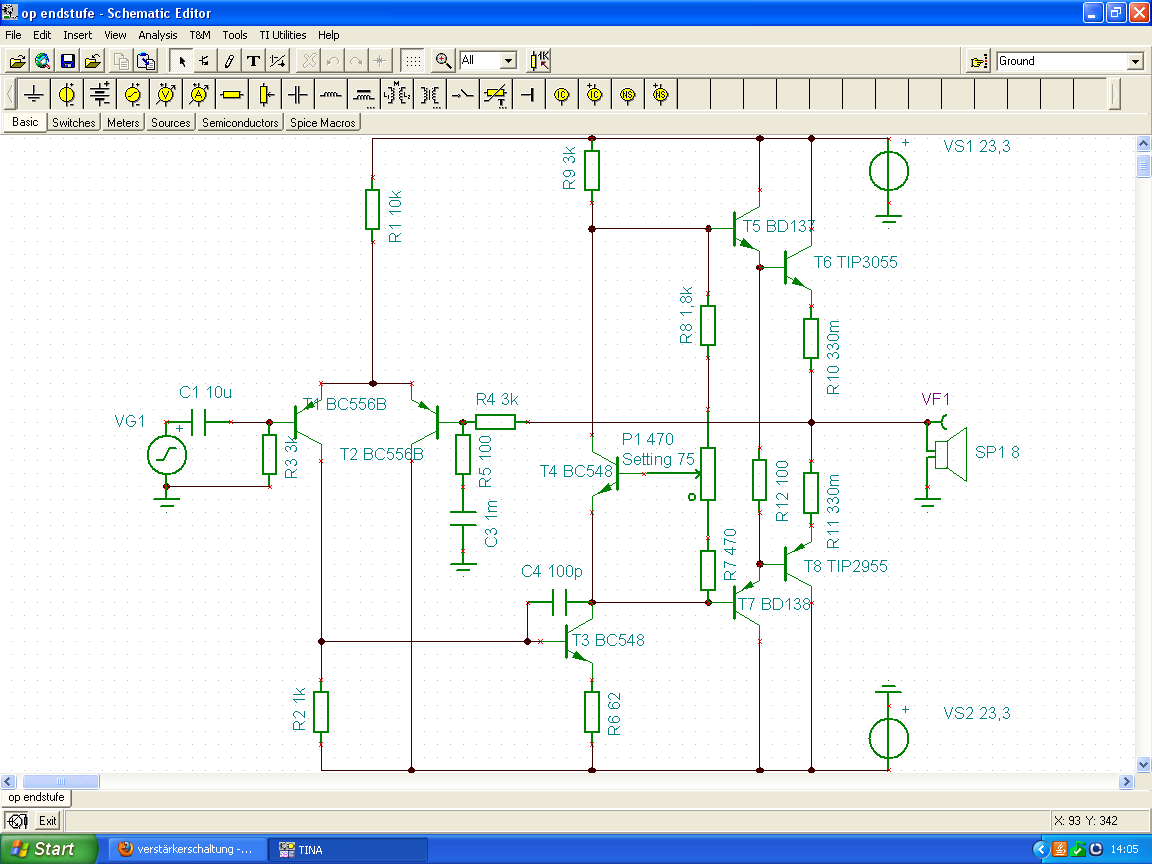The width and height of the screenshot is (1152, 864).
Task: Open the Edit menu
Action: pyautogui.click(x=42, y=35)
